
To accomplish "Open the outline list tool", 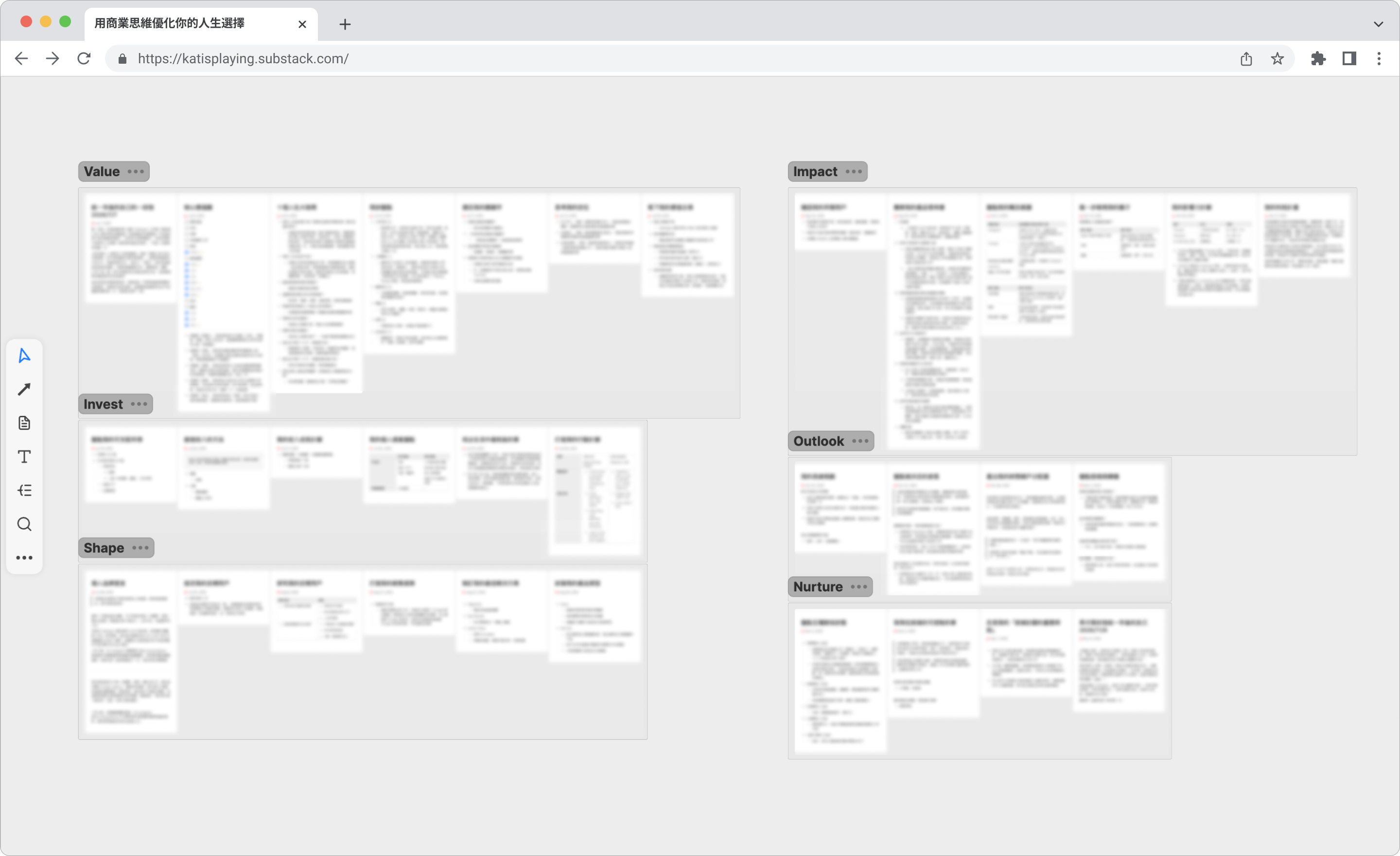I will click(x=24, y=491).
